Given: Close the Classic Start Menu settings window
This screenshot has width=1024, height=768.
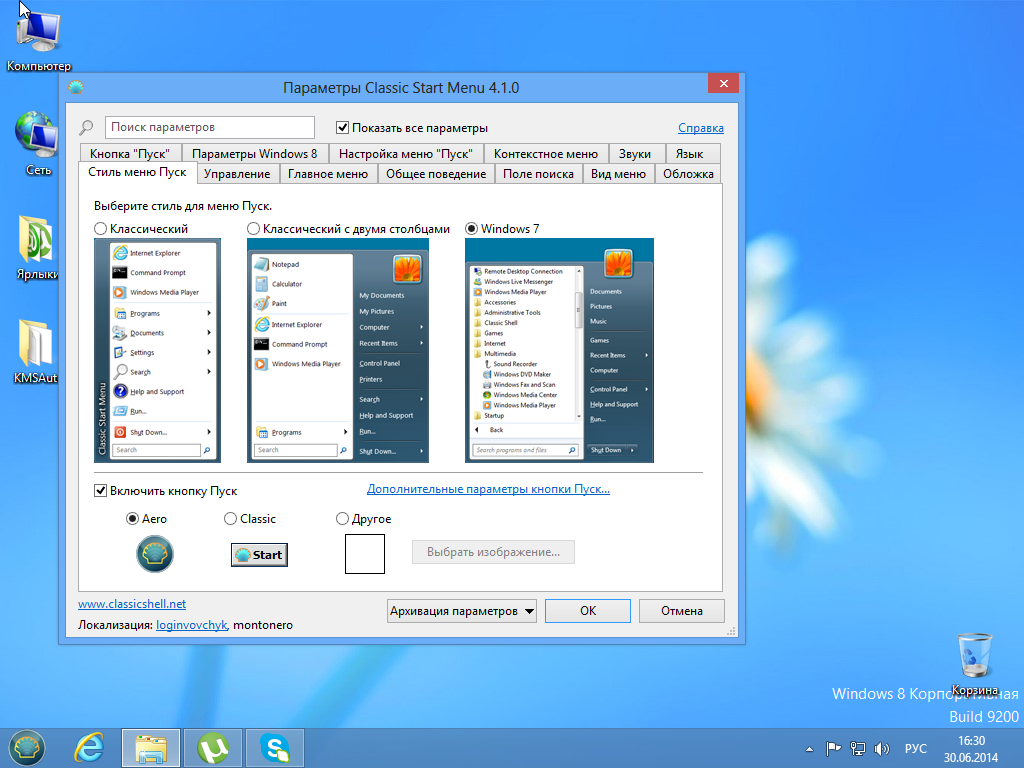Looking at the screenshot, I should tap(724, 84).
